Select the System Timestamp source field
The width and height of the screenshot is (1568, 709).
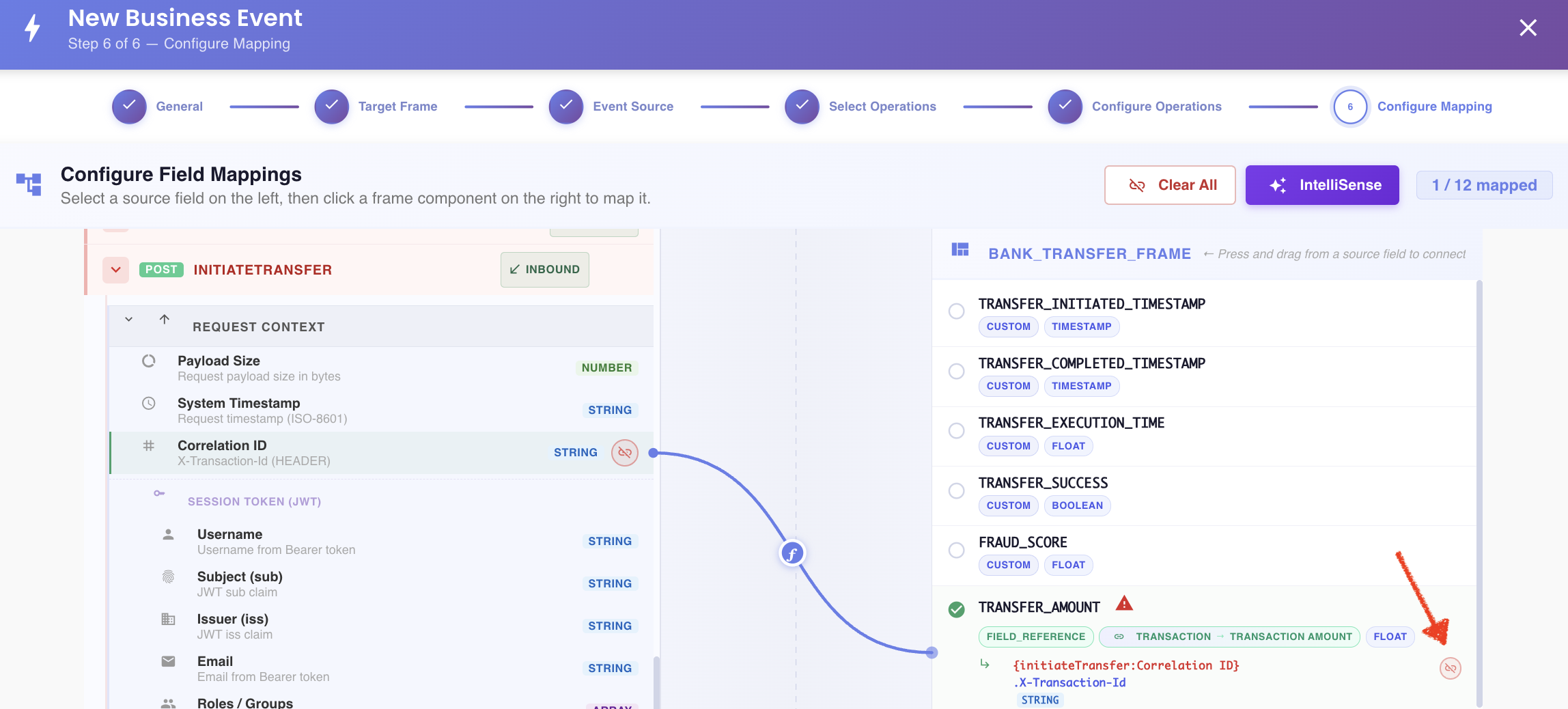coord(382,411)
